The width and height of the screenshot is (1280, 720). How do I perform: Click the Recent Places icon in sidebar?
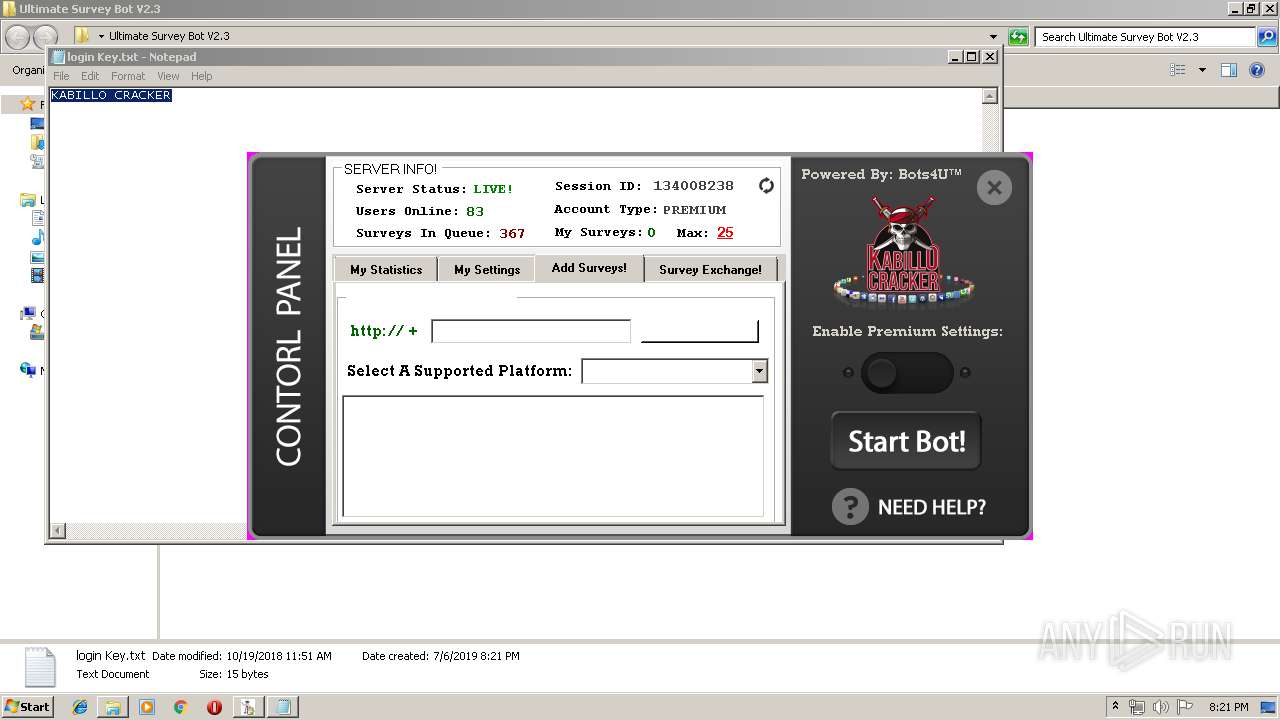(37, 161)
